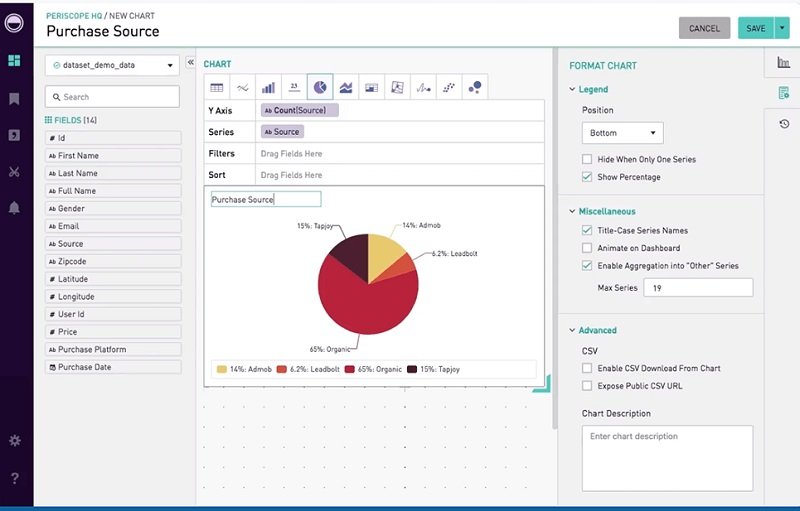Focus the fields Search box
The width and height of the screenshot is (800, 511).
(x=112, y=97)
